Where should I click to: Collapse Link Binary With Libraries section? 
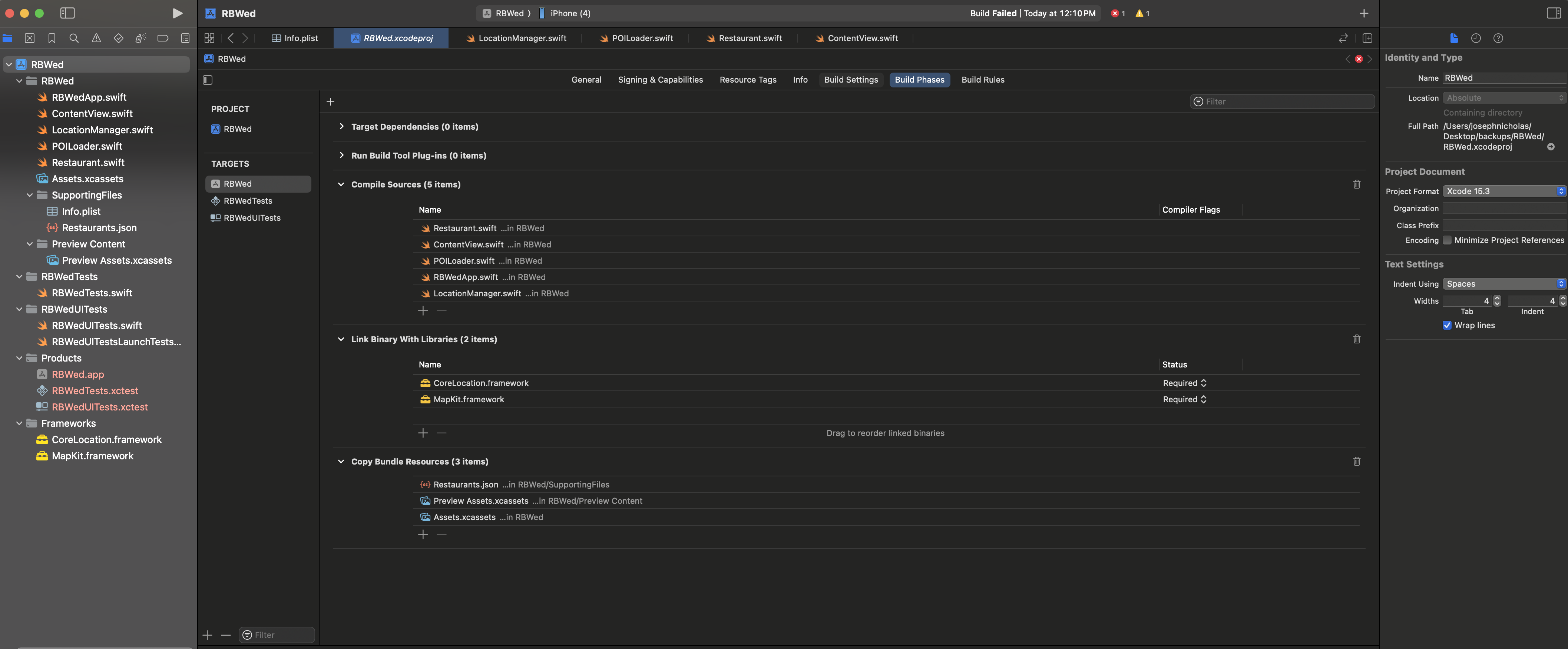pos(341,339)
